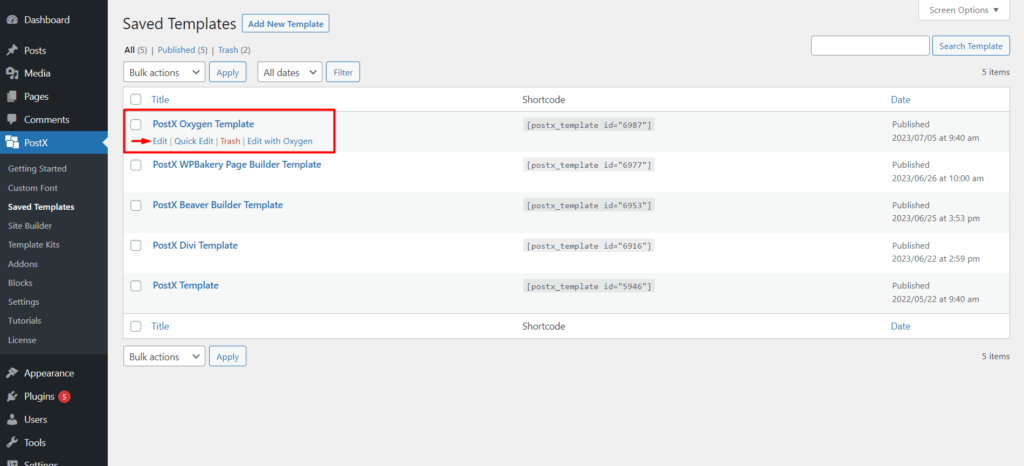Click the Tools wrench icon
Viewport: 1024px width, 466px height.
click(x=12, y=443)
